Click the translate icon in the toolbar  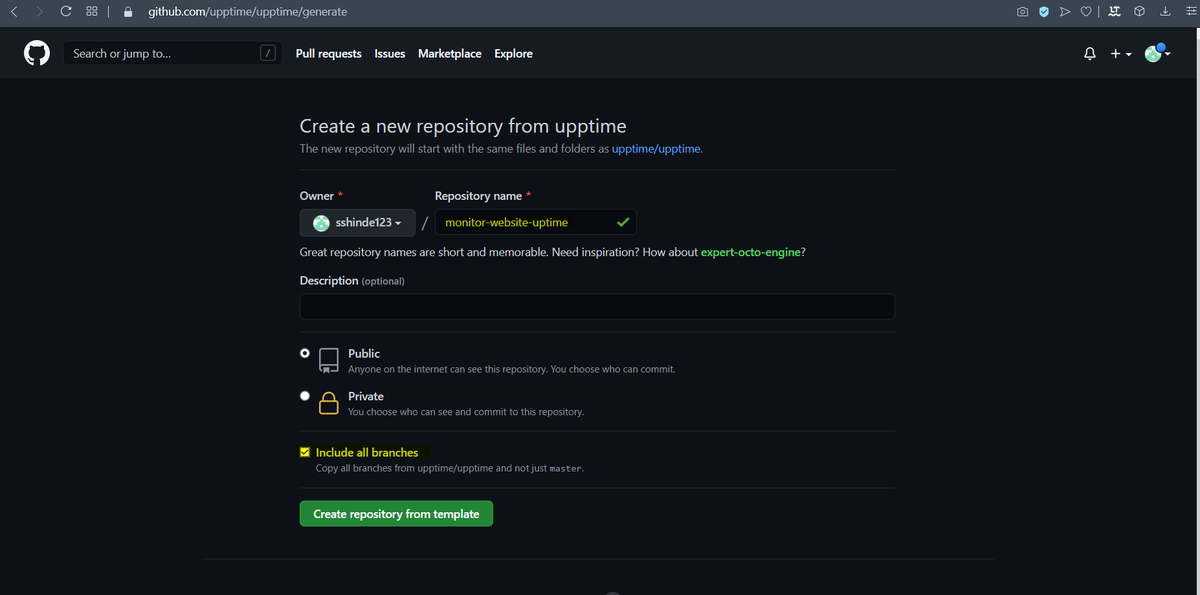(x=1114, y=11)
